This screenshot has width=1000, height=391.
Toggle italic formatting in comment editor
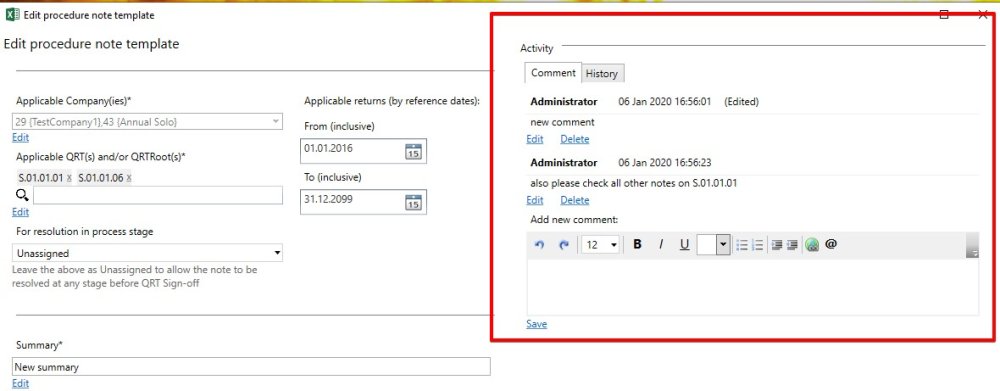661,244
